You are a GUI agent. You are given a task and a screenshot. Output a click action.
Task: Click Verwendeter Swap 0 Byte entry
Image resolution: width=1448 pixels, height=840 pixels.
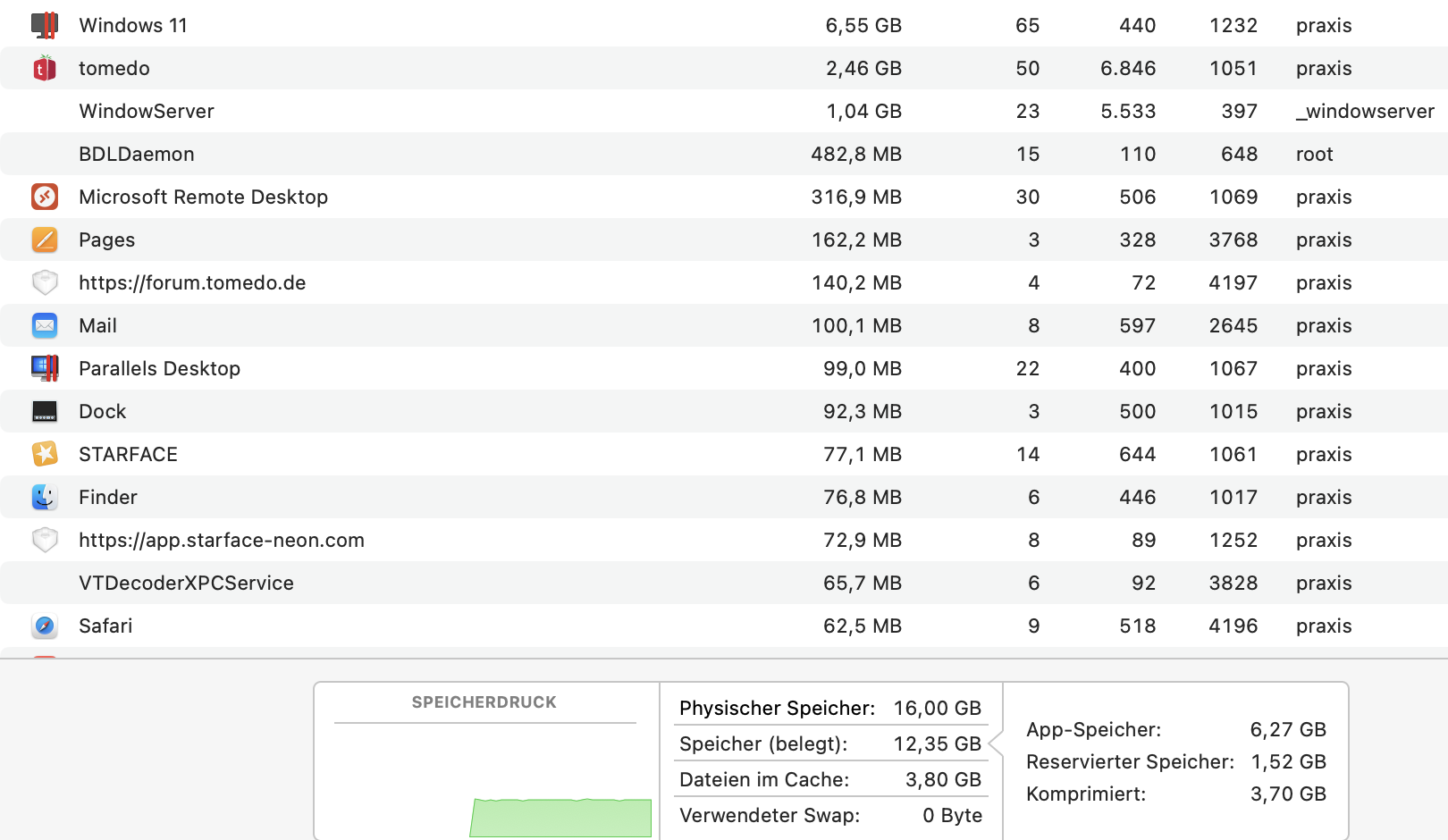pyautogui.click(x=830, y=815)
